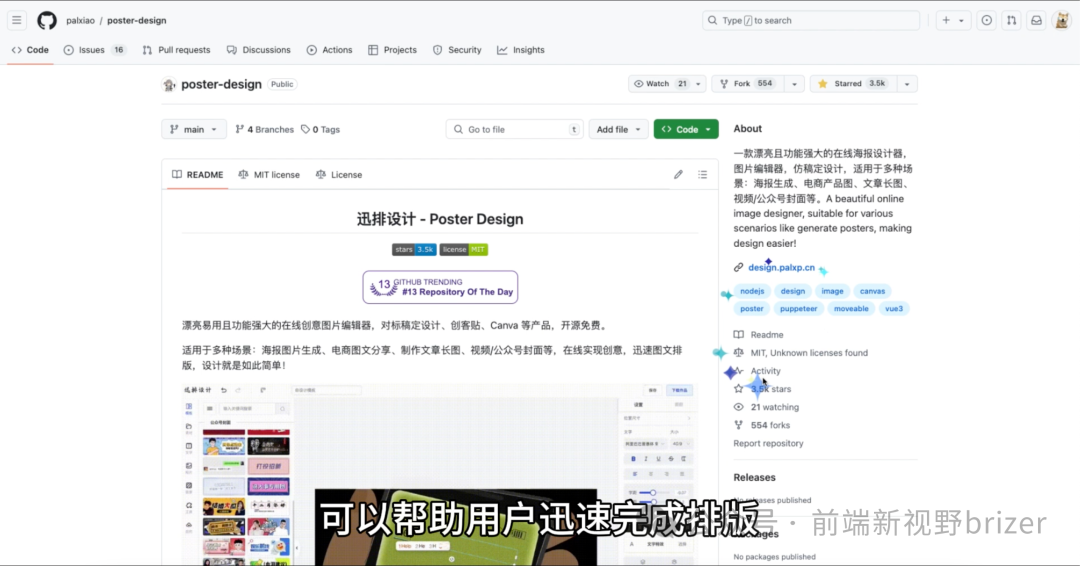Select the MIT license tab
The width and height of the screenshot is (1080, 566).
coord(269,175)
